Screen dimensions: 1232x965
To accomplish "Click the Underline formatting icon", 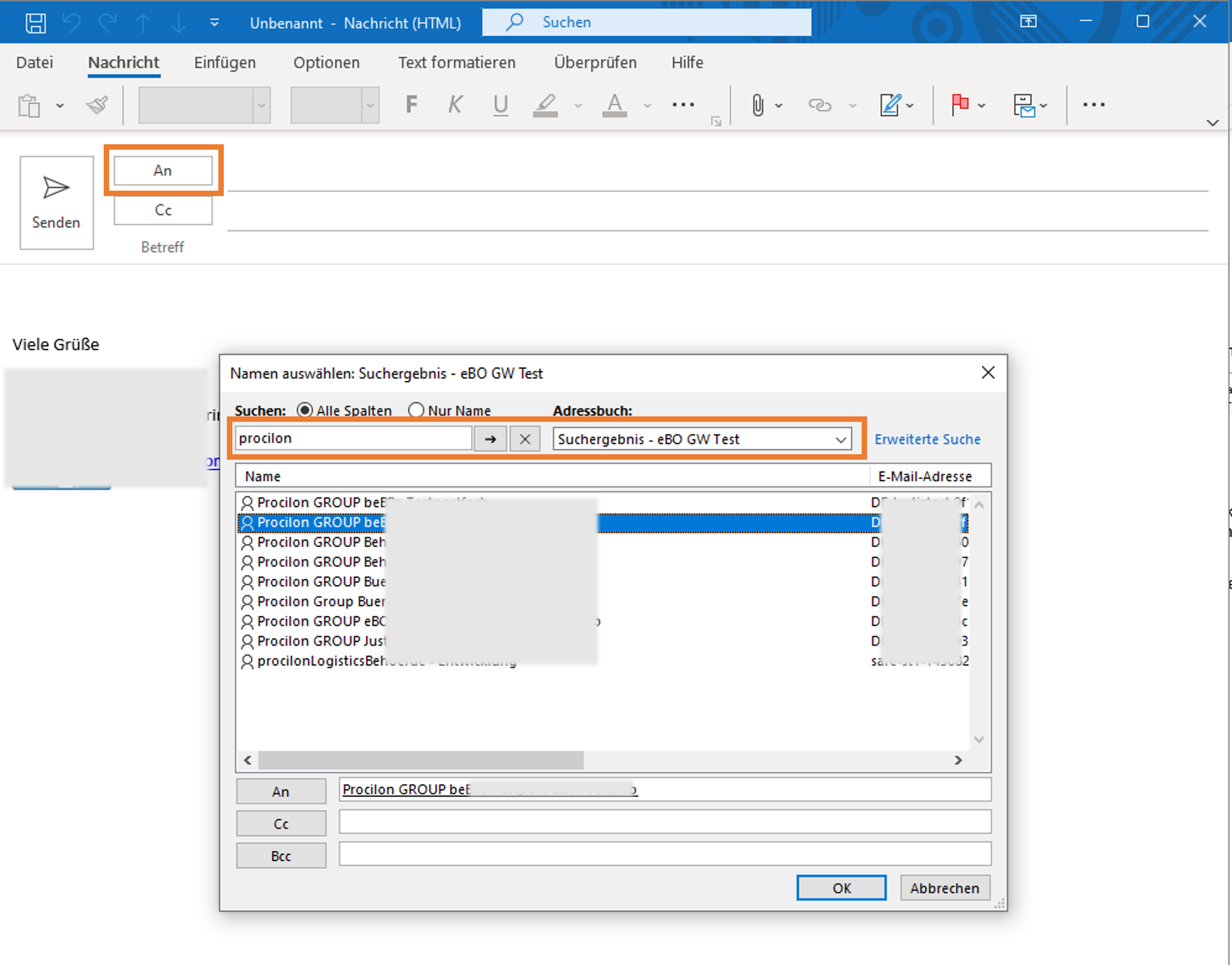I will (x=501, y=104).
